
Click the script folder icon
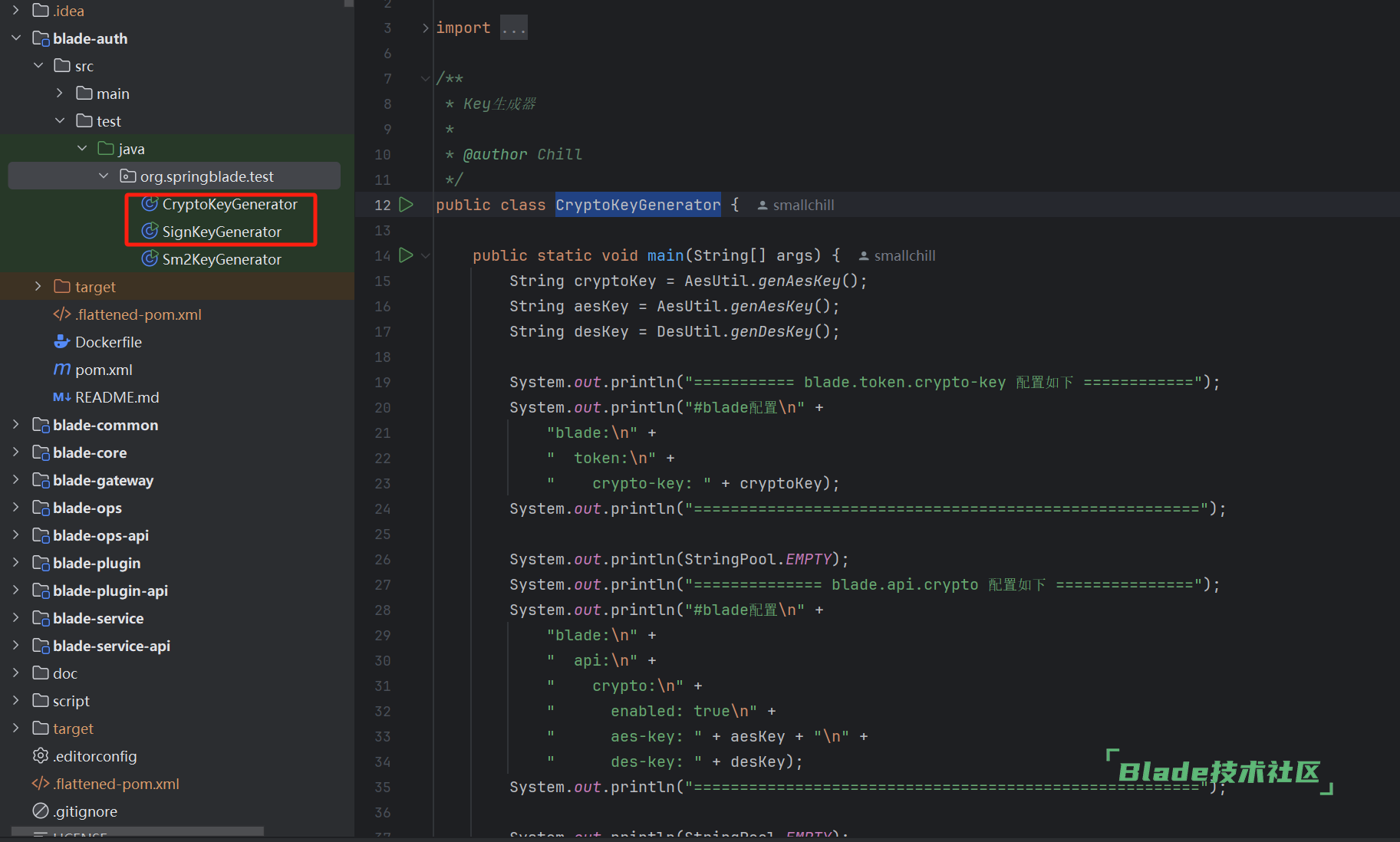tap(41, 701)
